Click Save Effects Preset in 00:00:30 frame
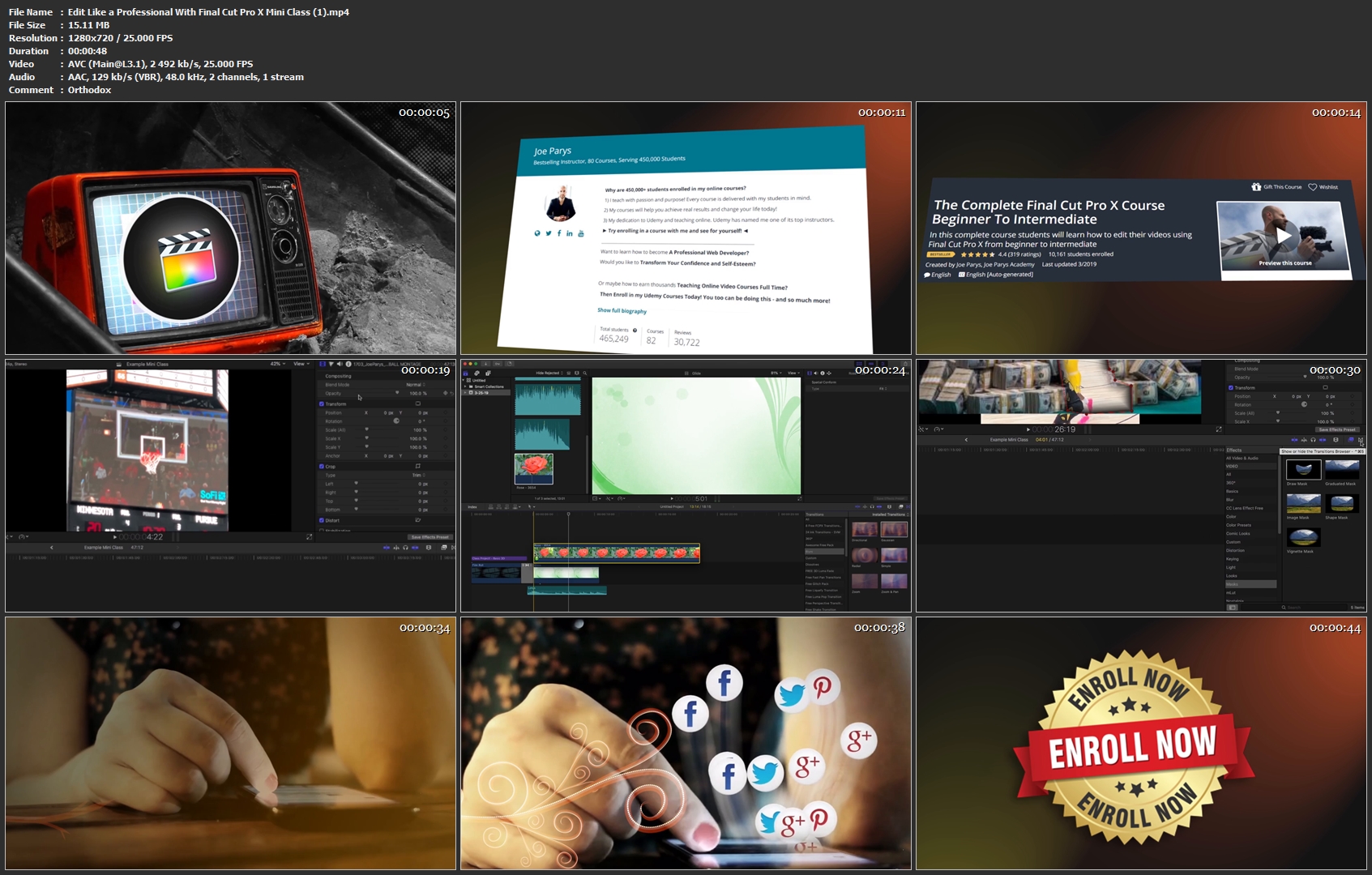The height and width of the screenshot is (875, 1372). [1337, 429]
